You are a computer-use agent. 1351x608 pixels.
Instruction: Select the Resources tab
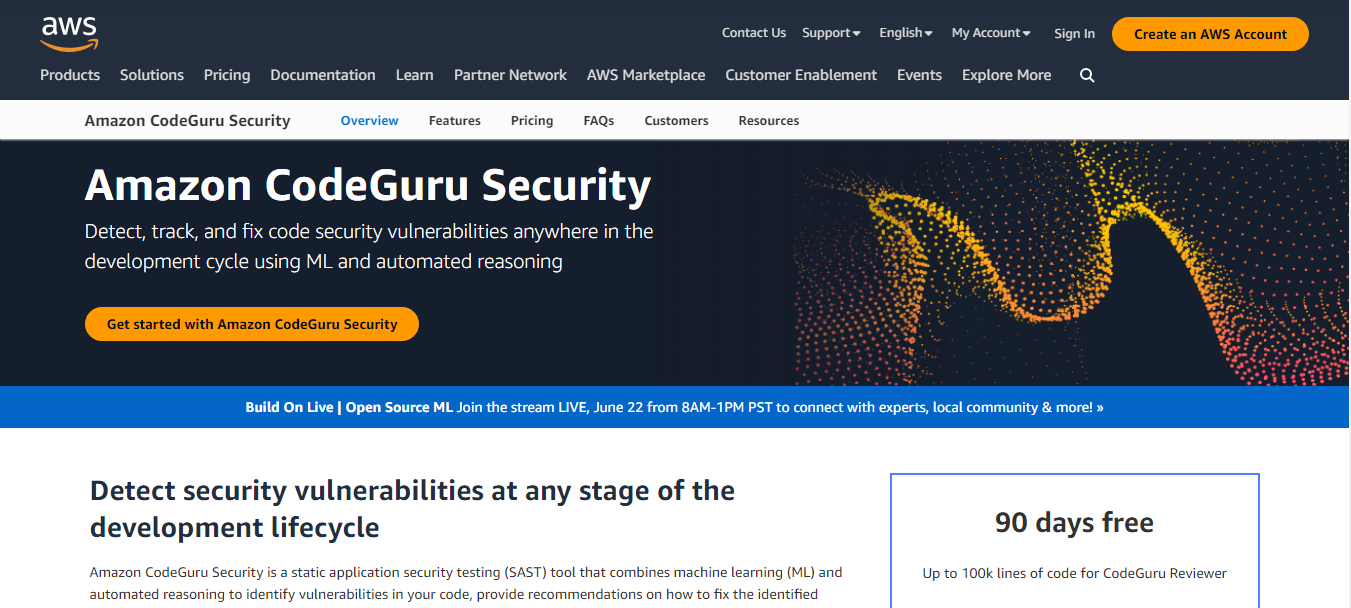click(768, 121)
